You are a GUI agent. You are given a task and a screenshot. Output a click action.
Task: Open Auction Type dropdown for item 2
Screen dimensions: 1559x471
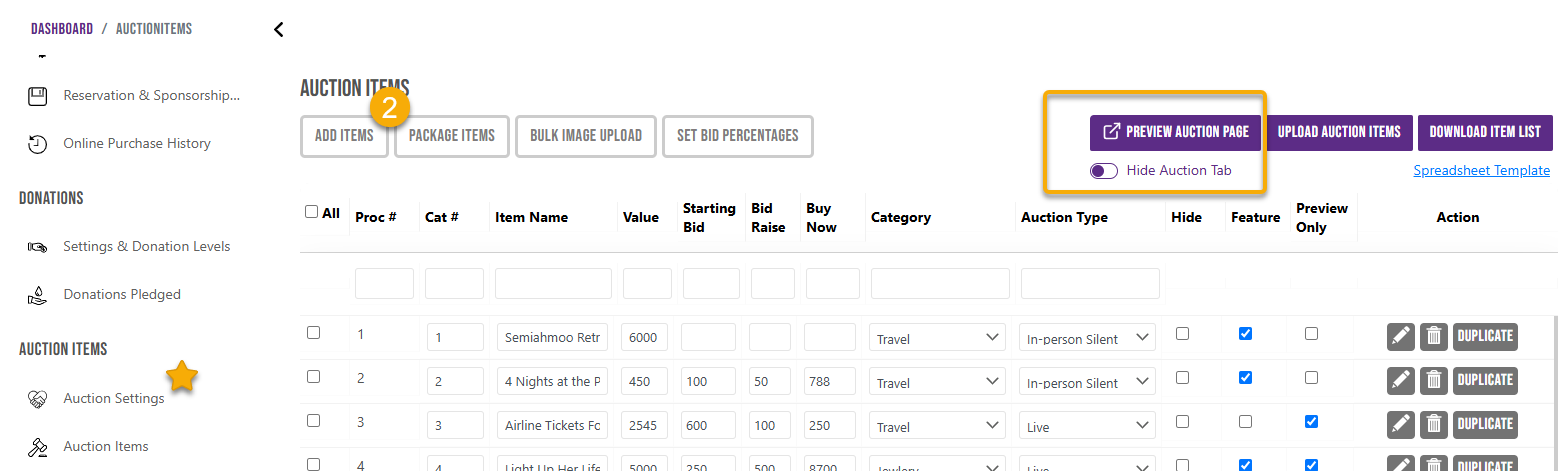click(1088, 382)
